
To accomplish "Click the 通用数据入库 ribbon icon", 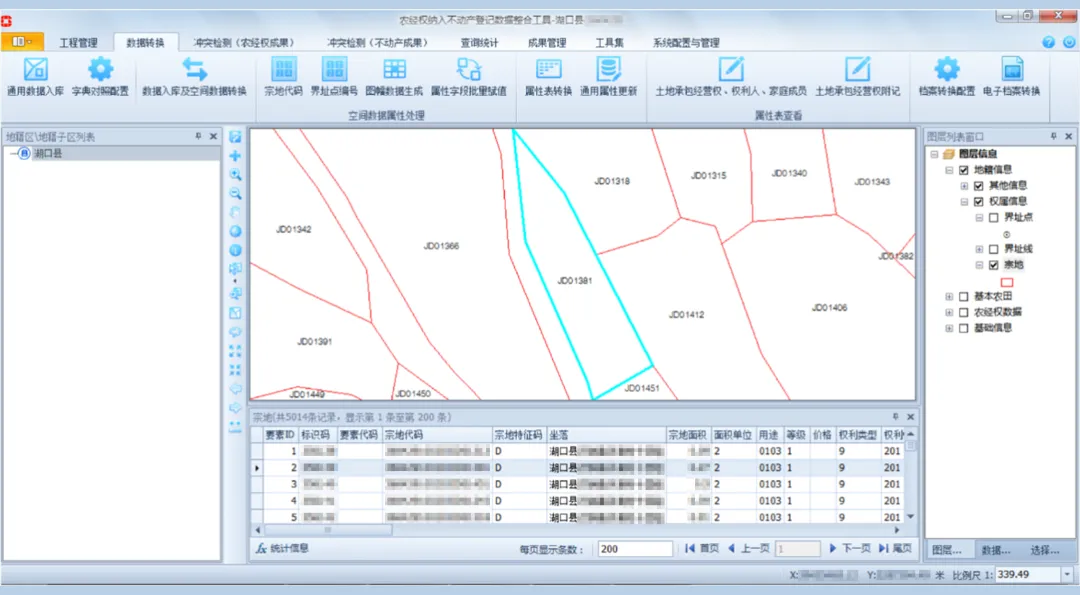I will pos(36,69).
